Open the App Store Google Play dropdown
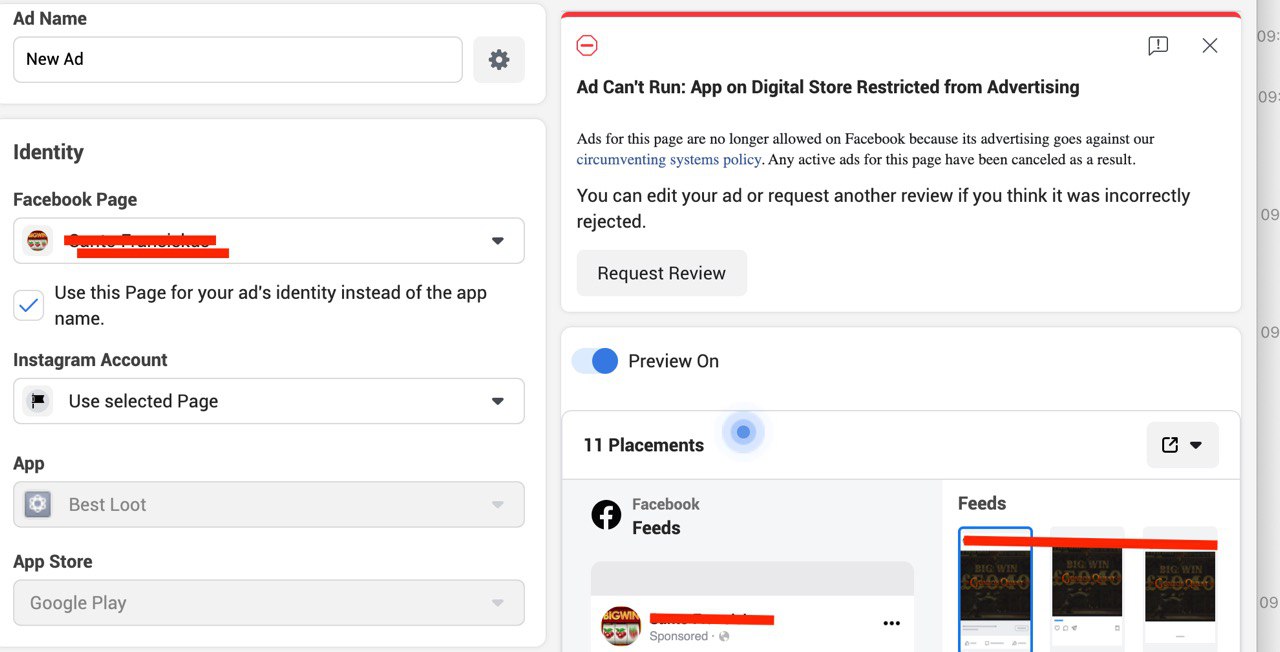This screenshot has height=652, width=1280. tap(269, 603)
